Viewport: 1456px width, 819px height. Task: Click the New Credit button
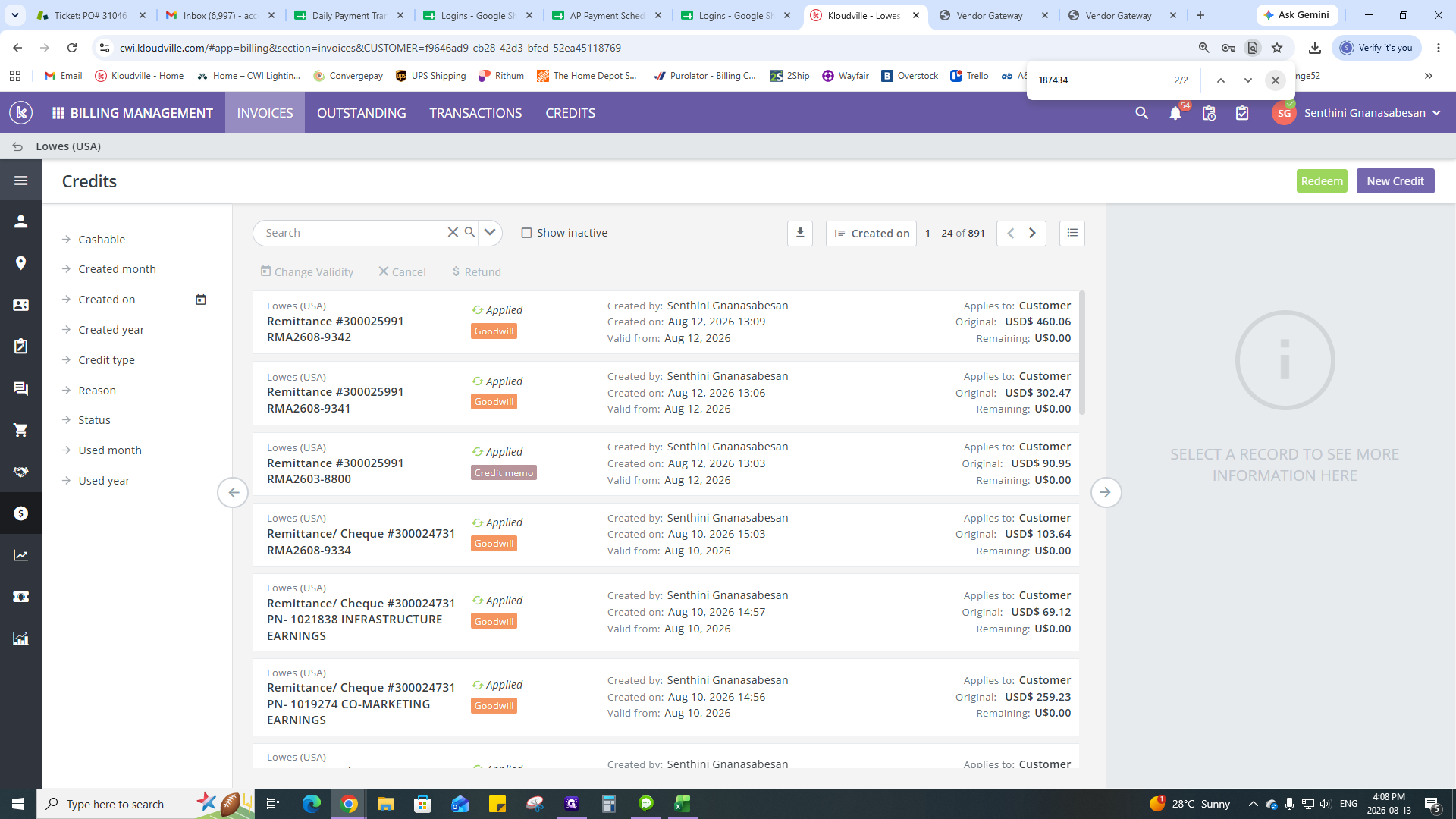tap(1395, 181)
